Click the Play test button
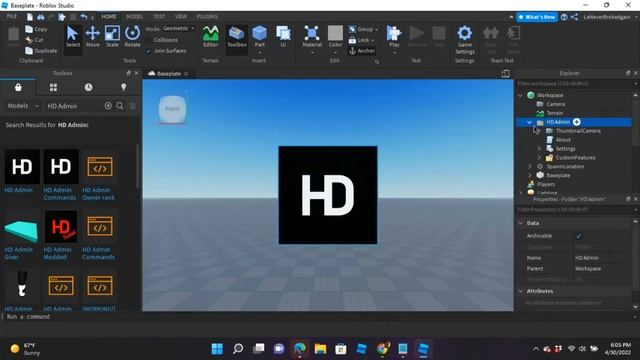This screenshot has height=360, width=640. [x=394, y=37]
